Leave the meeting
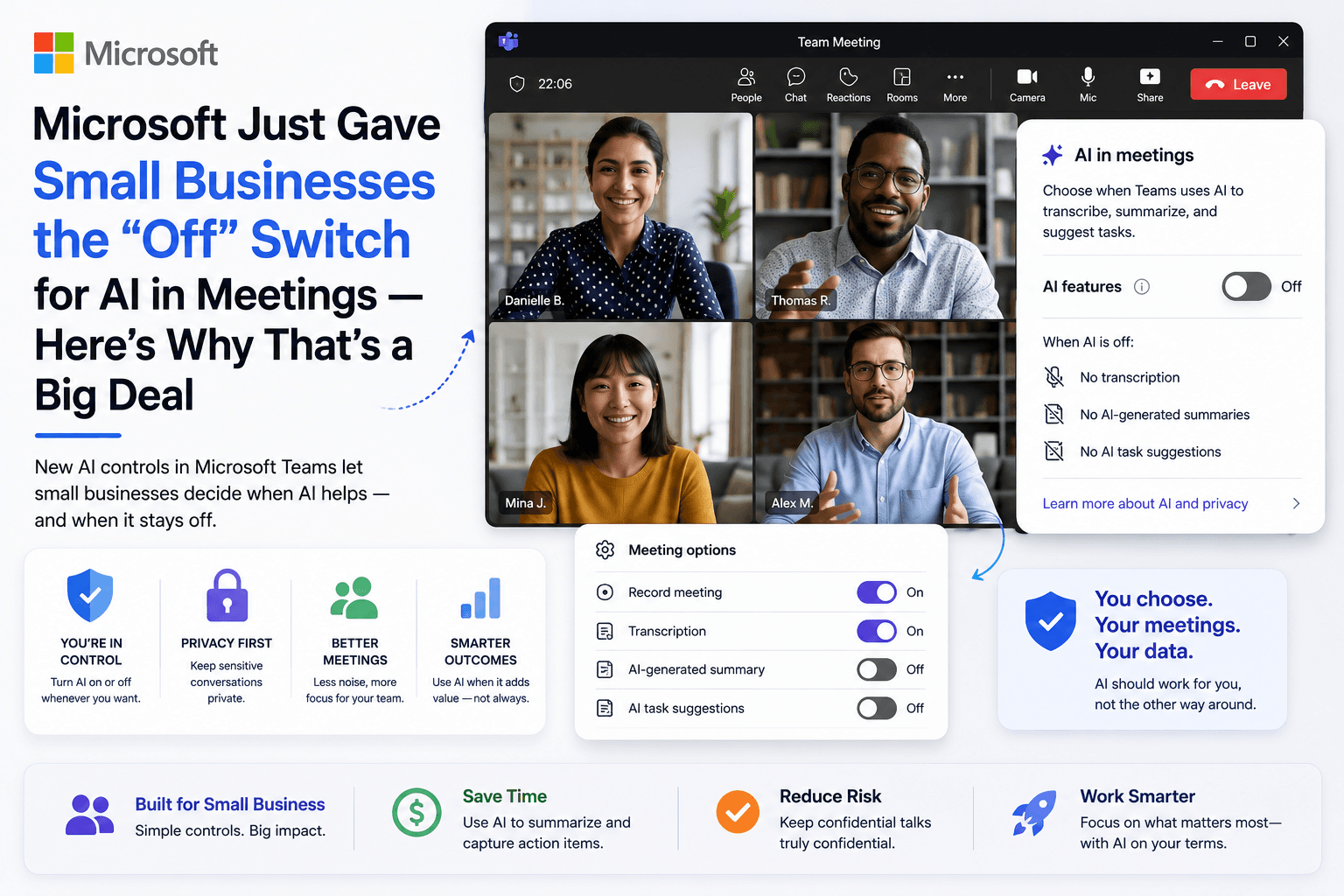 pos(1238,84)
